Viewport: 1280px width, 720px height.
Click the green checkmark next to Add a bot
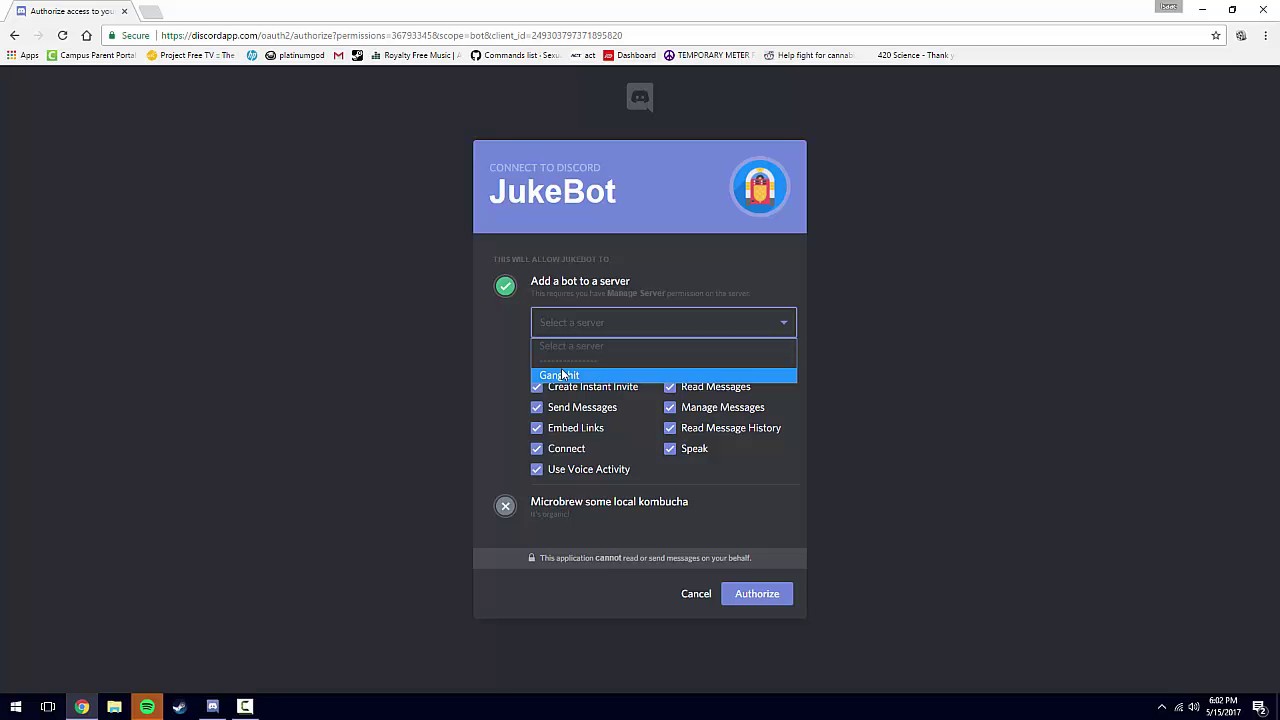point(505,286)
